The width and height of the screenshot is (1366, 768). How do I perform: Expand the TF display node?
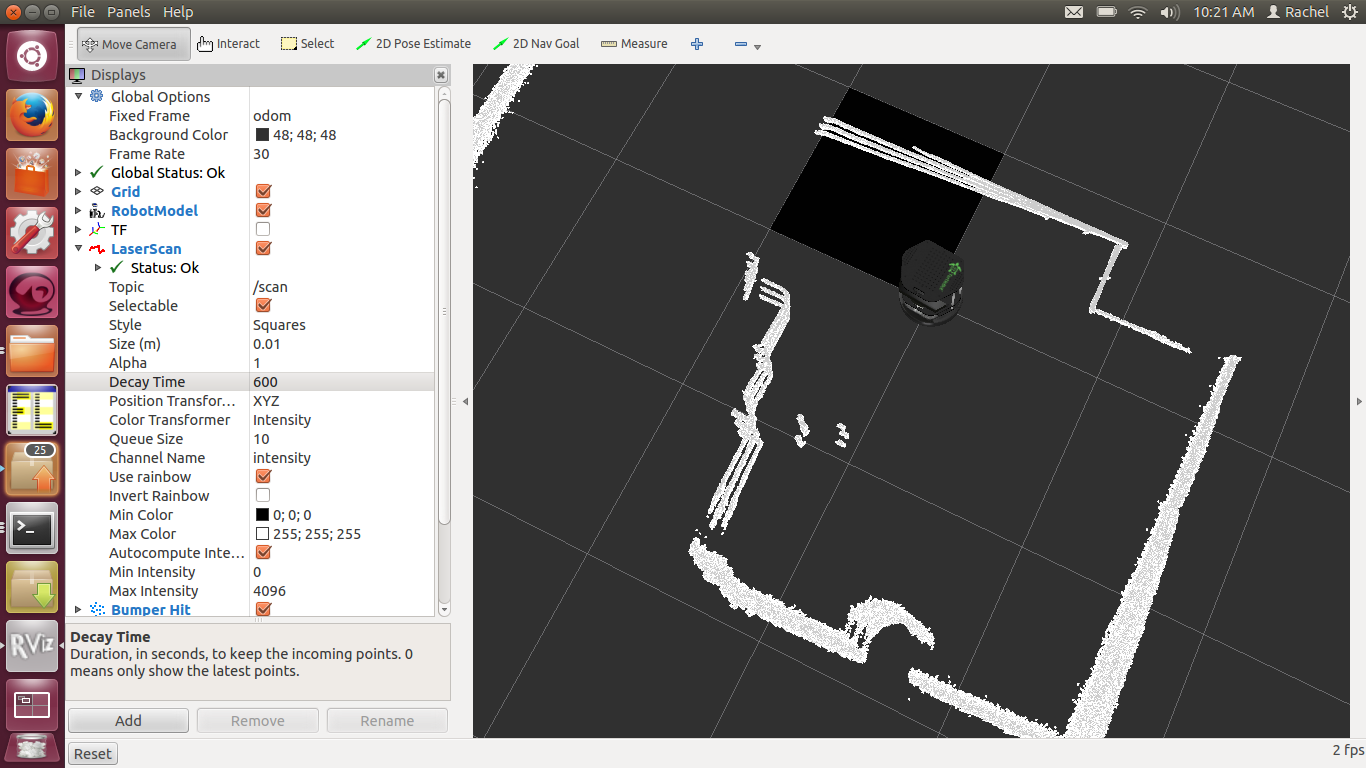click(79, 229)
